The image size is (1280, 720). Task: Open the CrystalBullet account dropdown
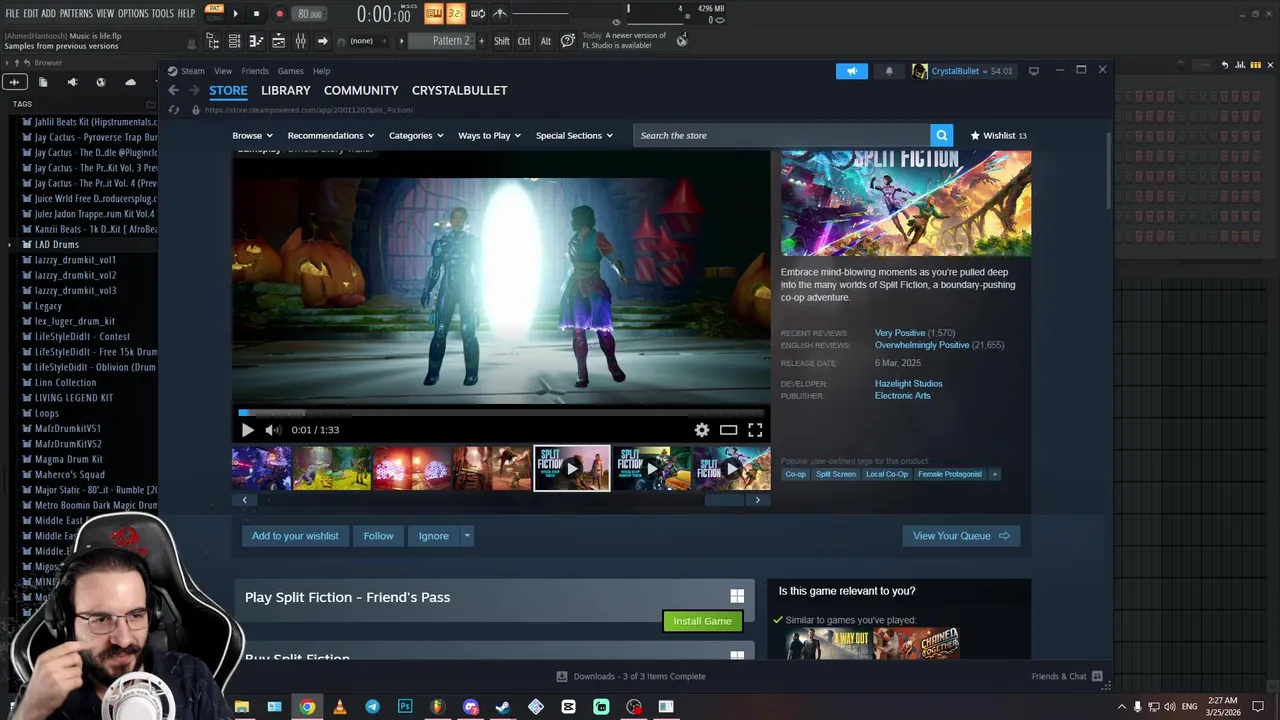click(x=962, y=71)
